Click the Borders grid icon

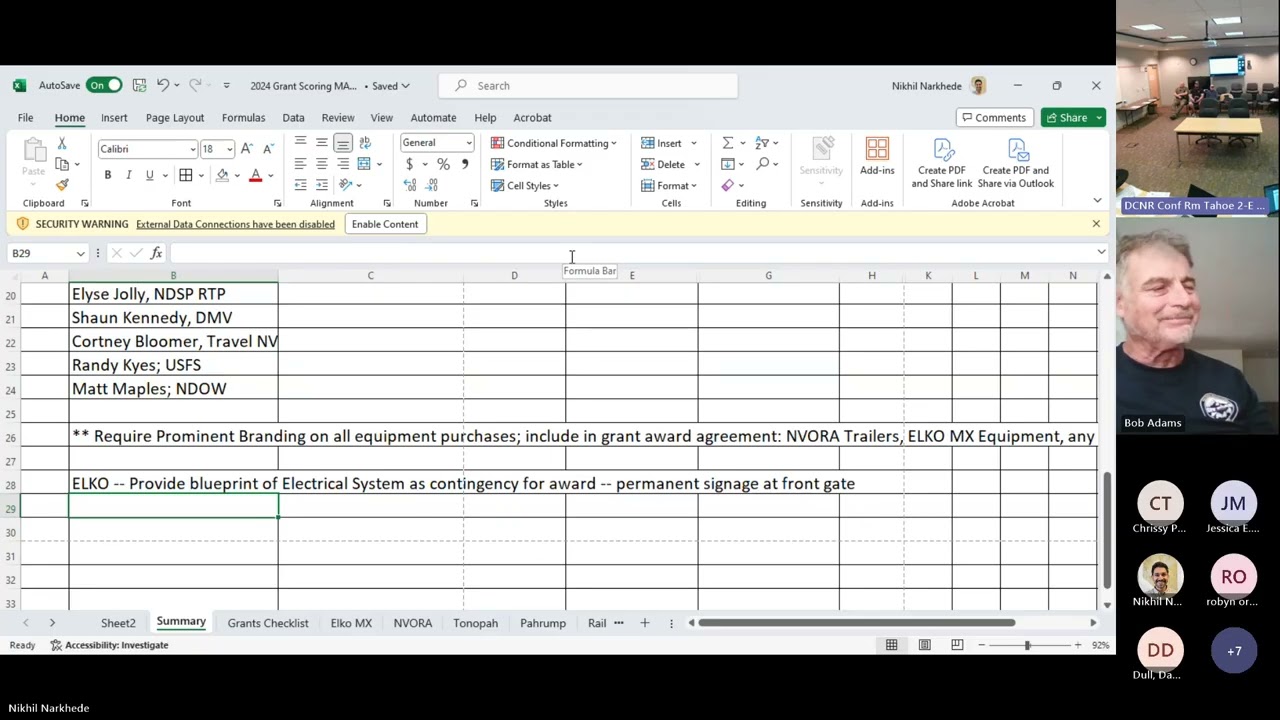coord(185,175)
